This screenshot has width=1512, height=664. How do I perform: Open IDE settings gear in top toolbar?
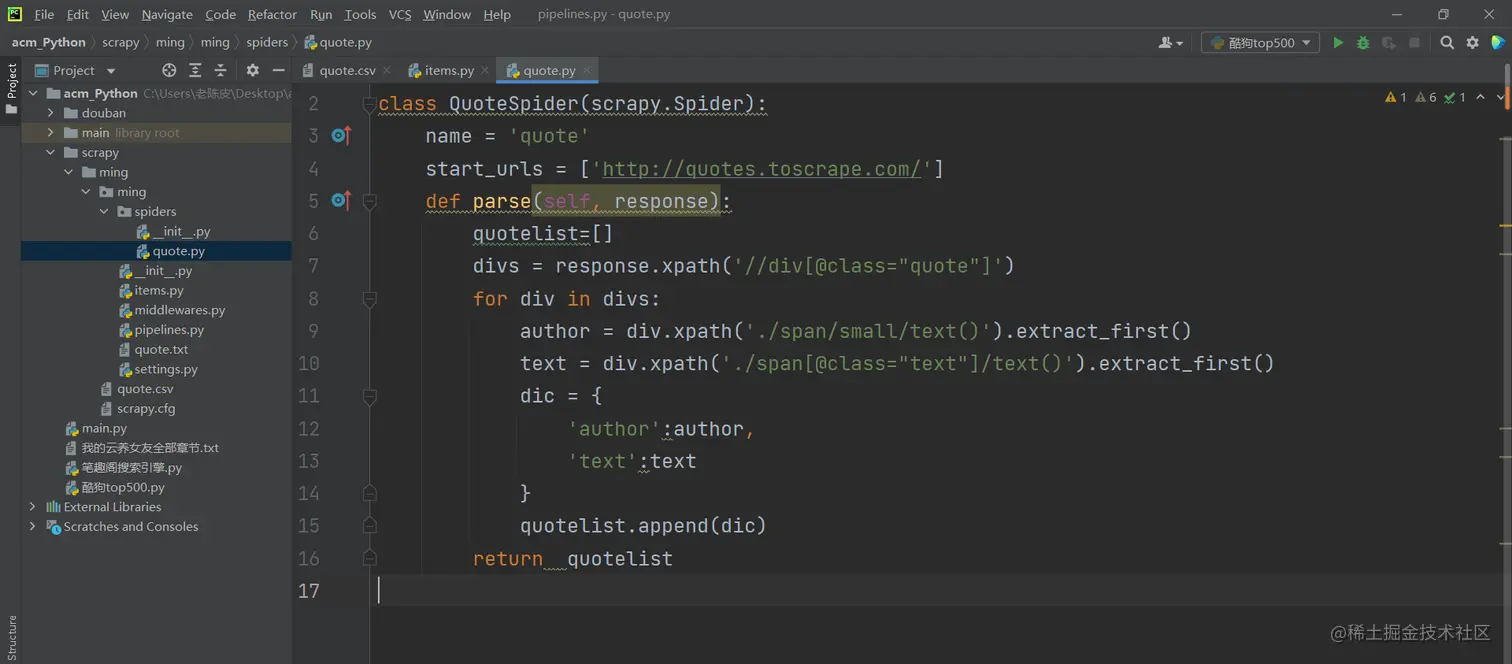(x=1472, y=43)
